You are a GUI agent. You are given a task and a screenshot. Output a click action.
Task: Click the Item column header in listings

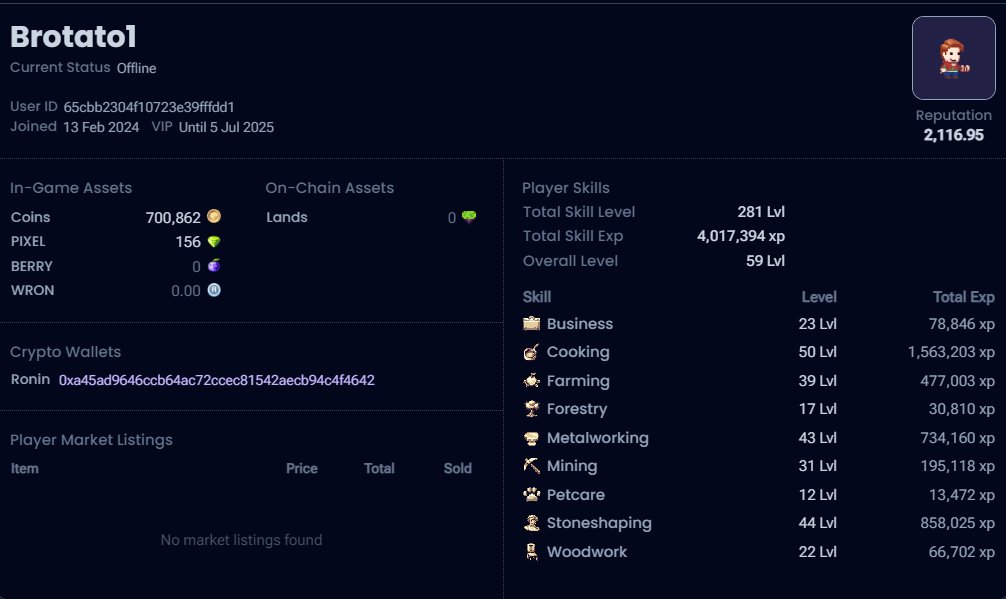pos(24,469)
